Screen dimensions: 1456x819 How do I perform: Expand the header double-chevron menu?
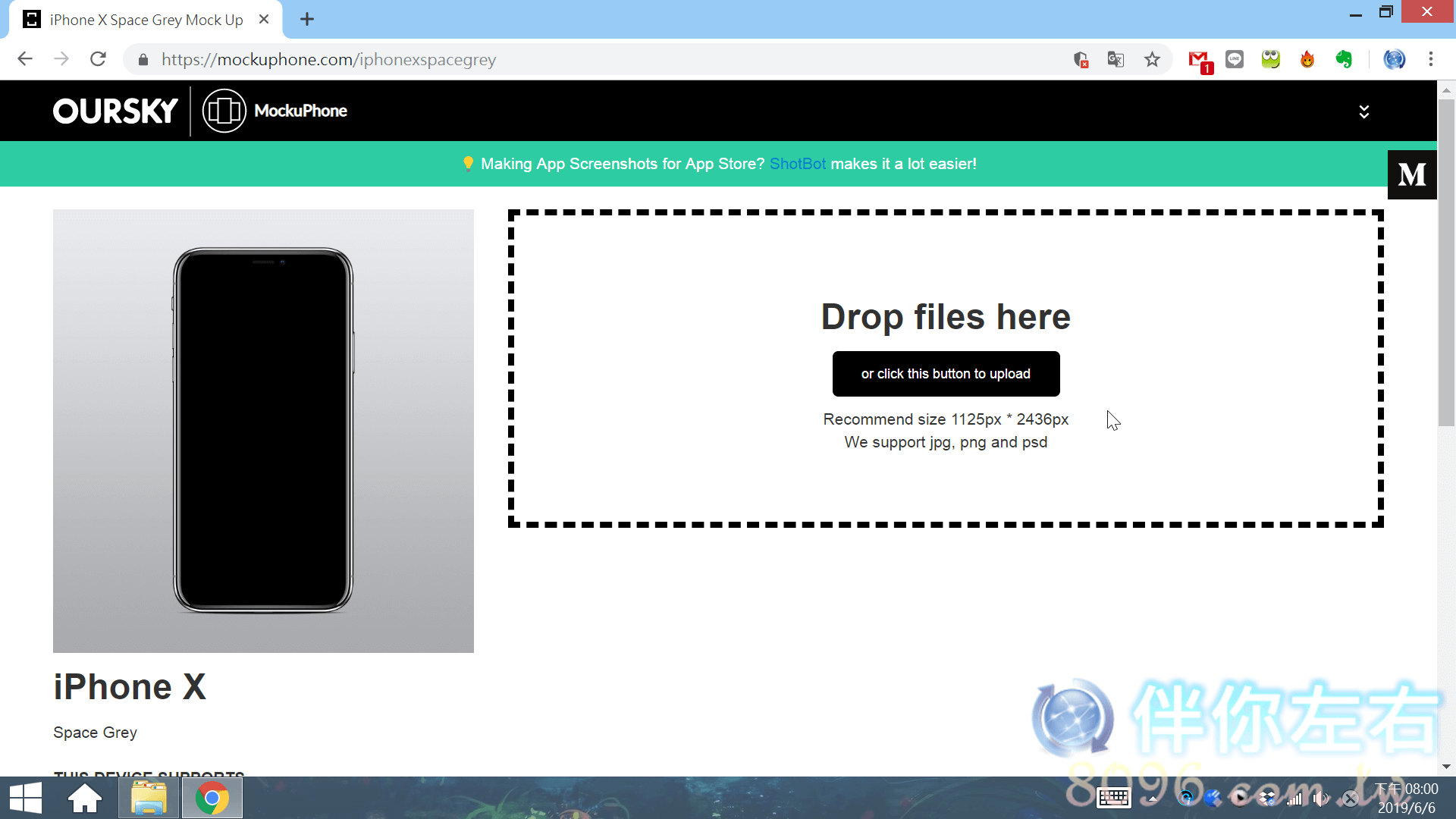pos(1363,111)
